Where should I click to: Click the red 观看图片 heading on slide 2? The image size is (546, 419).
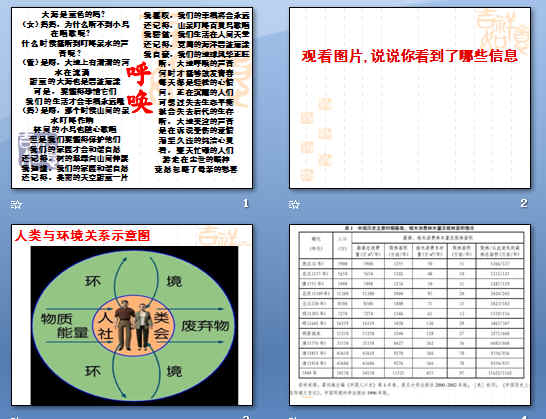point(410,56)
